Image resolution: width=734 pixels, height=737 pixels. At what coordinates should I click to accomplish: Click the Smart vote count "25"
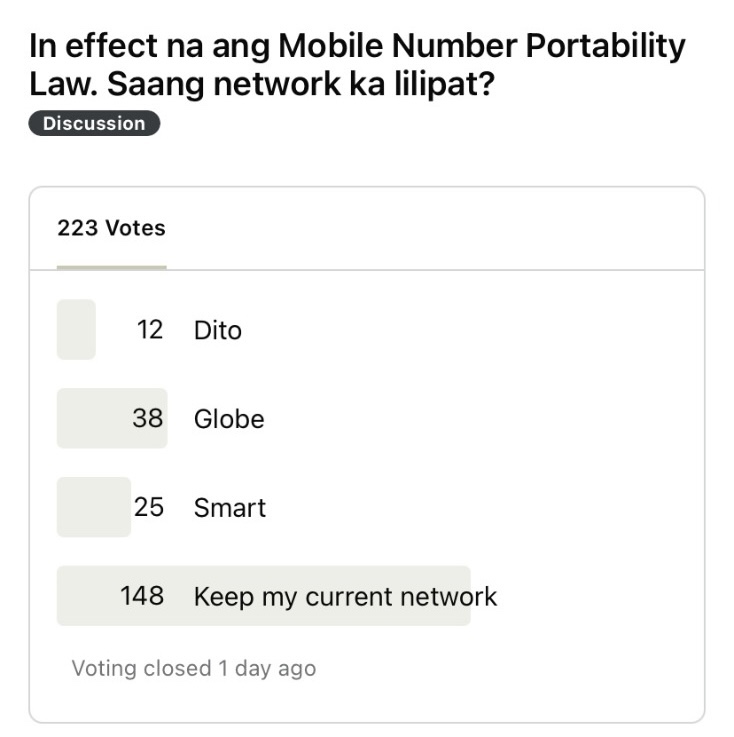click(x=149, y=508)
